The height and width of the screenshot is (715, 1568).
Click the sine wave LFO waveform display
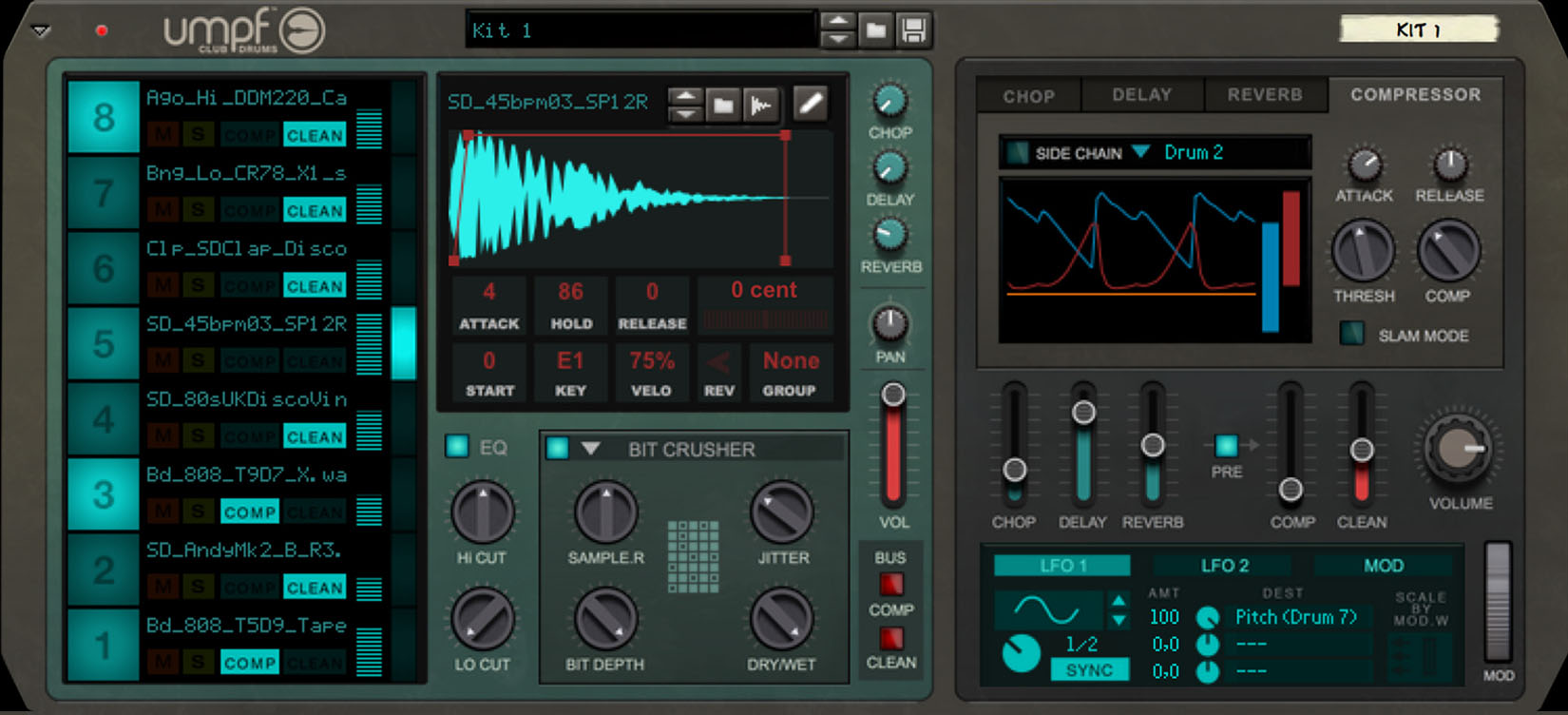pyautogui.click(x=1047, y=609)
